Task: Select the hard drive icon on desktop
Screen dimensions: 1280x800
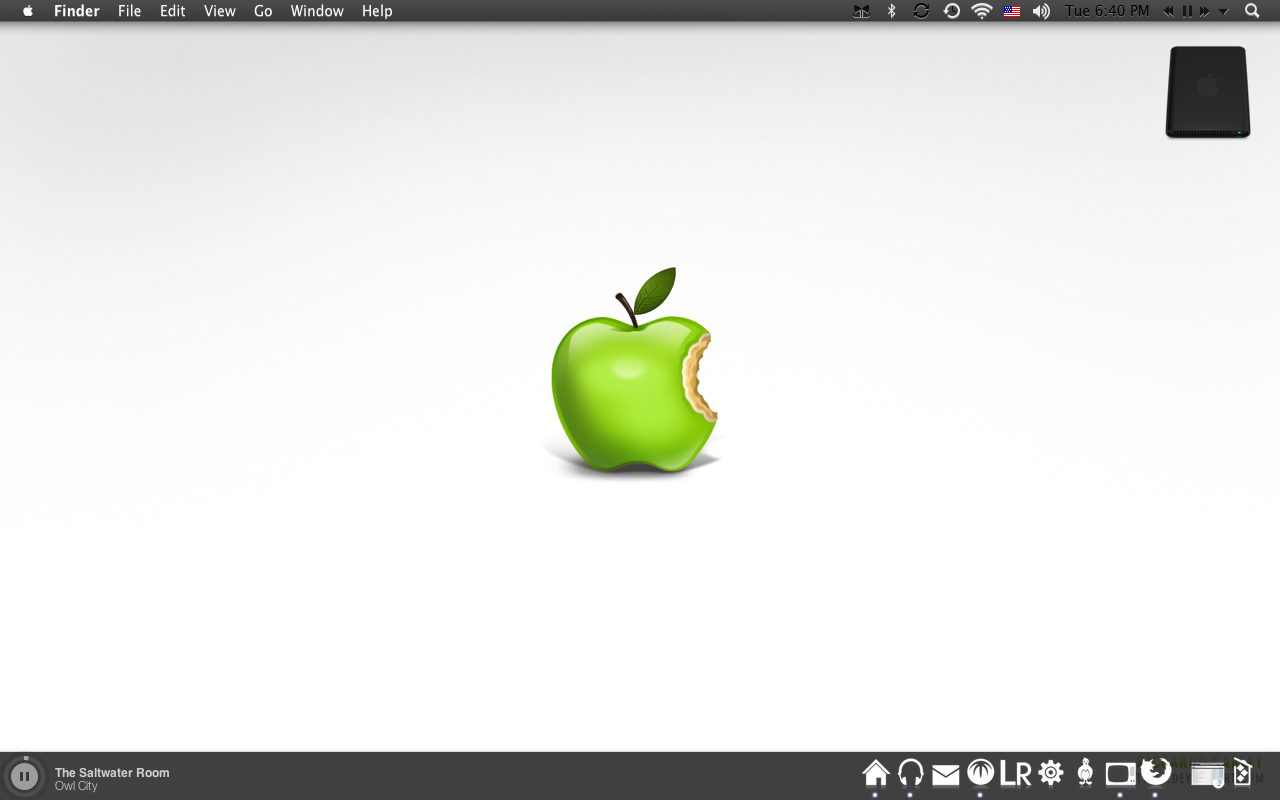Action: (x=1207, y=92)
